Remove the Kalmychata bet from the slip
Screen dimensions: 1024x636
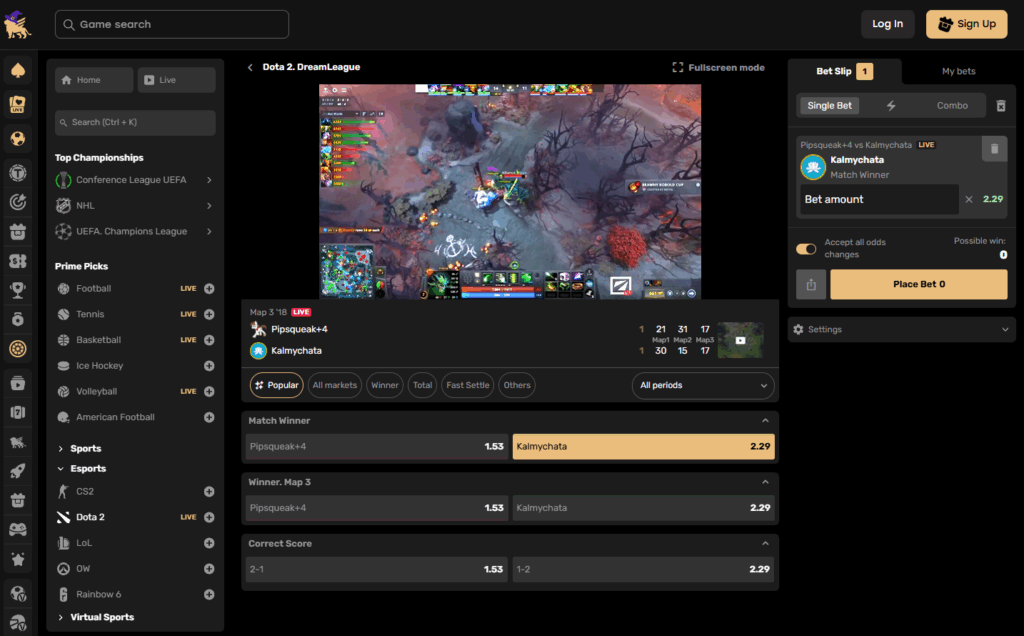993,149
